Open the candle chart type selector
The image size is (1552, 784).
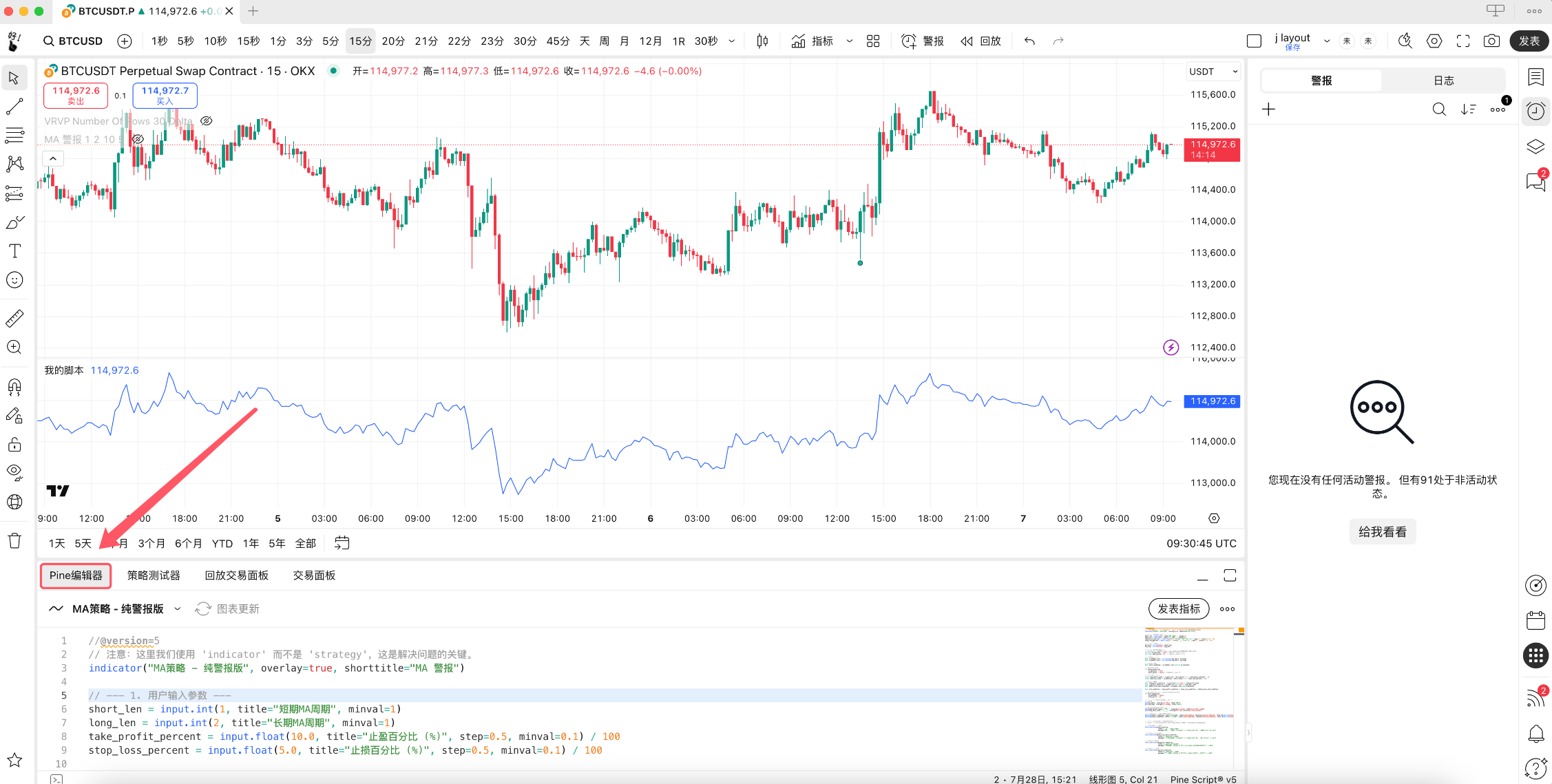762,41
